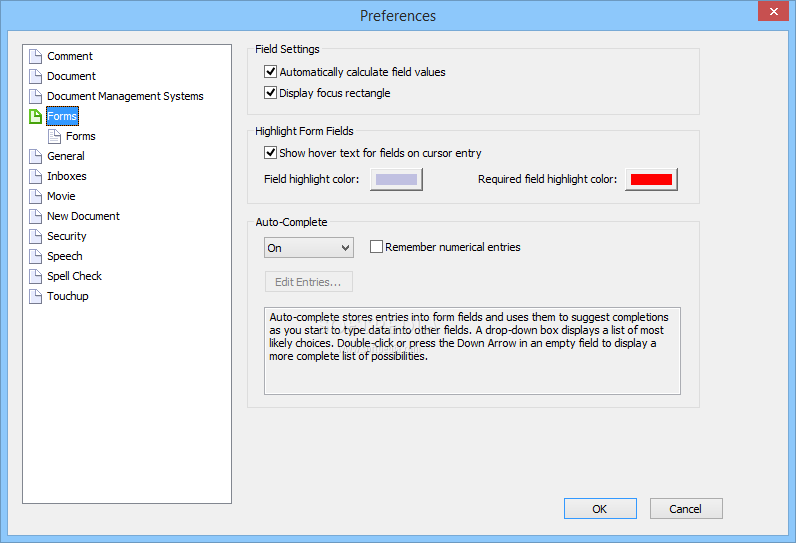Click the OK button
The height and width of the screenshot is (543, 796).
click(600, 508)
